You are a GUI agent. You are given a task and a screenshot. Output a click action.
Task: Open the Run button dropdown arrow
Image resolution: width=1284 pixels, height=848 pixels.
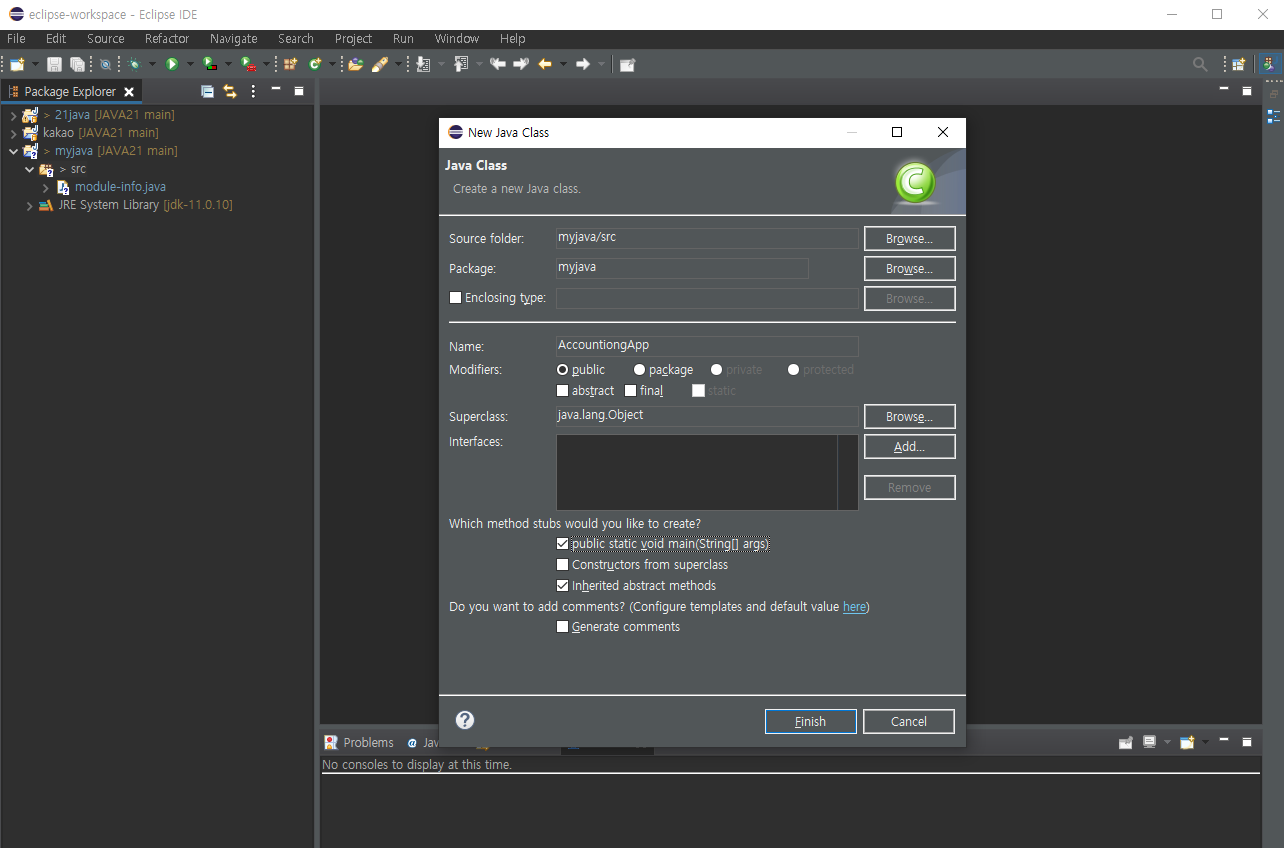190,64
